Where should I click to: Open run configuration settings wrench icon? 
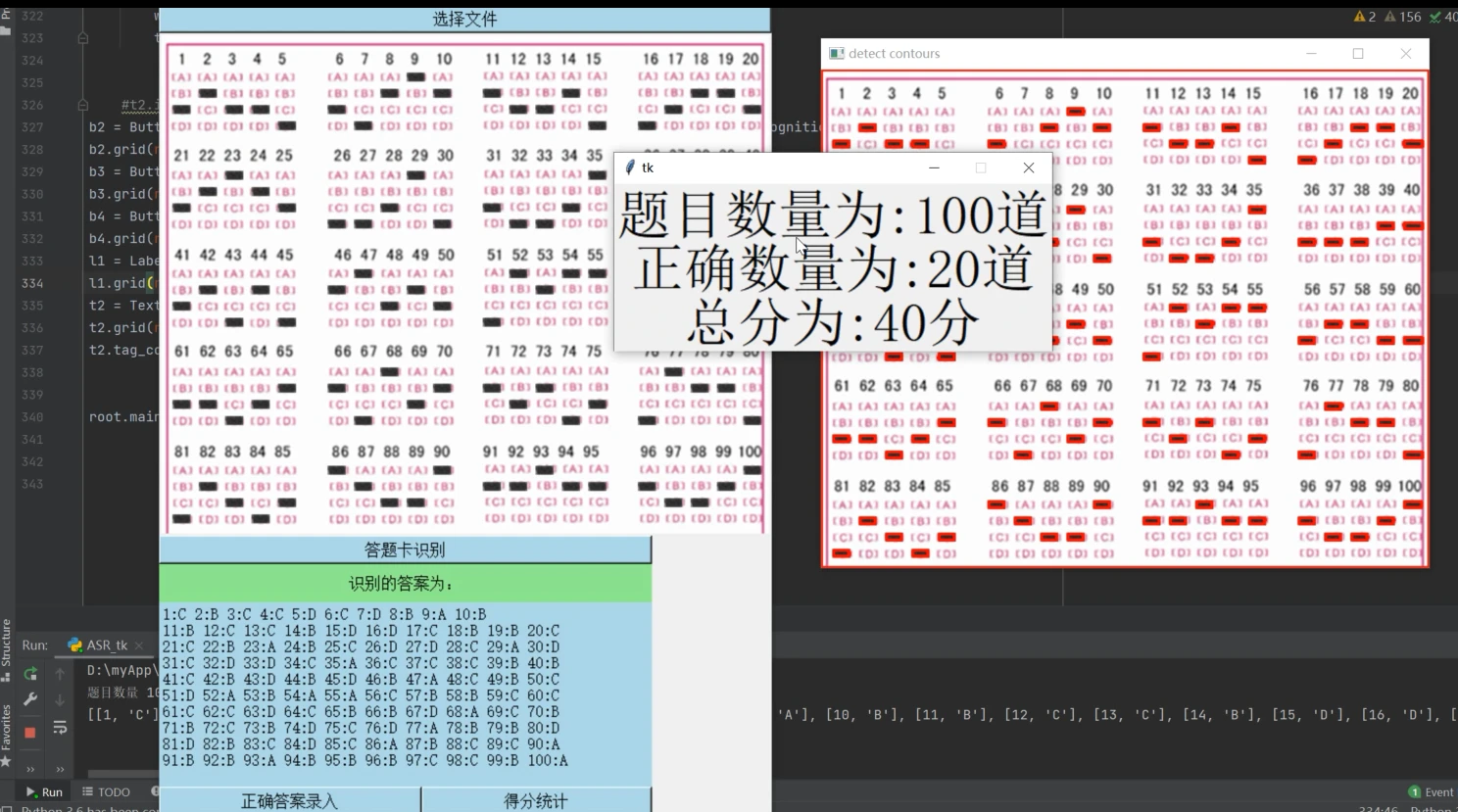click(29, 697)
